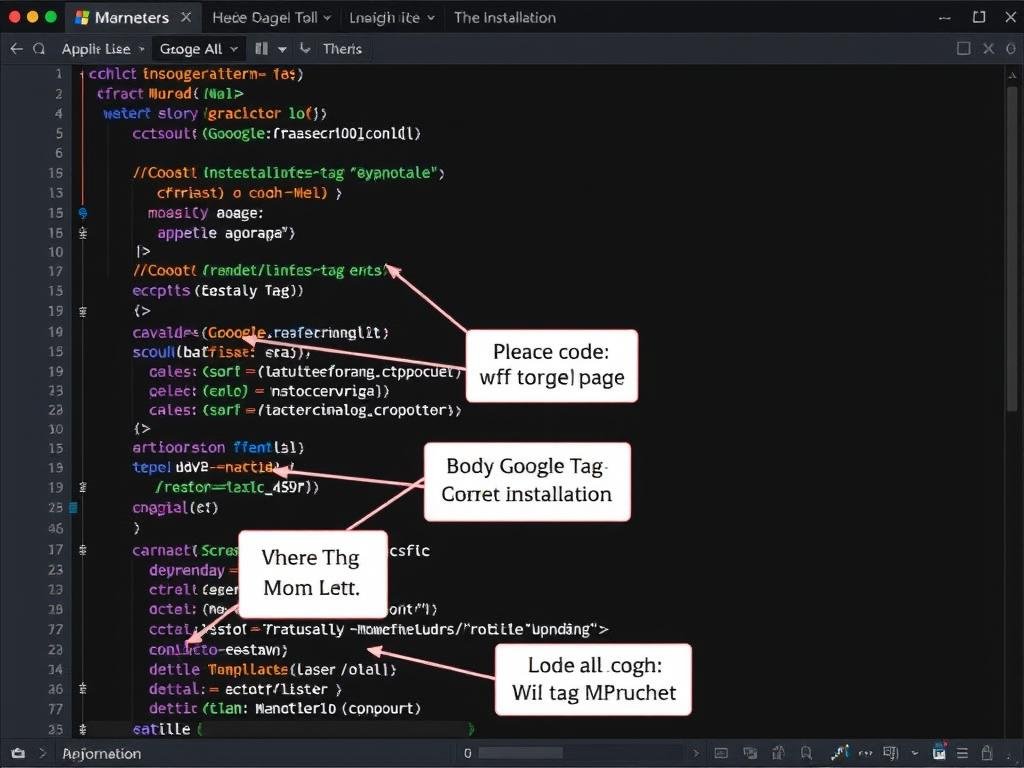Click the blue split editor layout icon
1024x768 pixels.
(262, 48)
